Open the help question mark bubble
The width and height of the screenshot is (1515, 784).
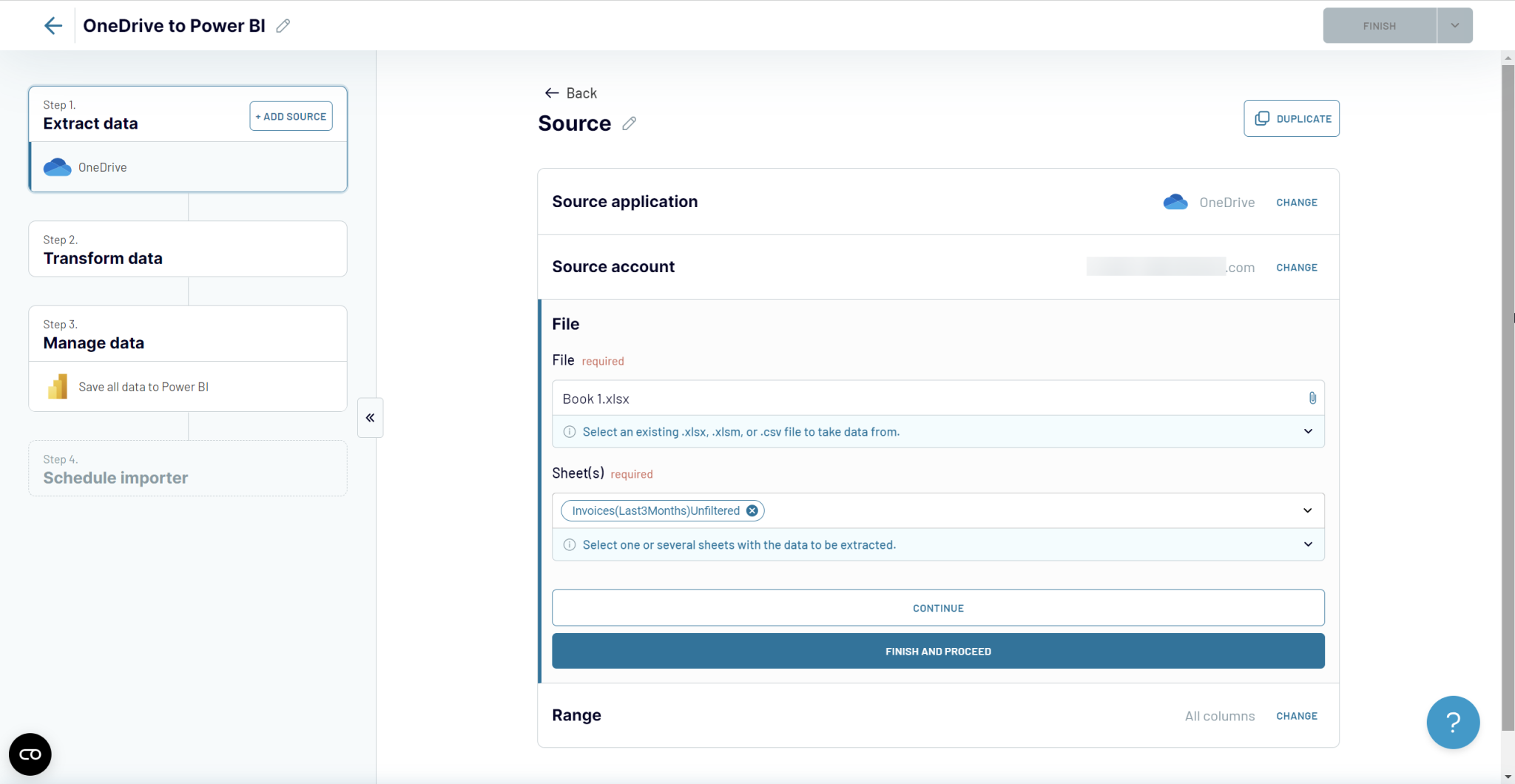(1452, 722)
